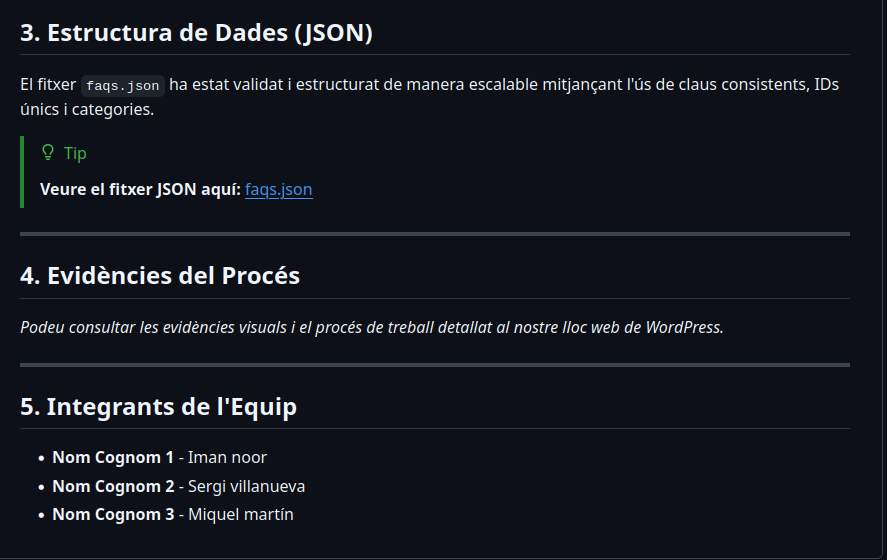The height and width of the screenshot is (560, 887).
Task: Click the lightbulb Tip icon
Action: tap(47, 153)
